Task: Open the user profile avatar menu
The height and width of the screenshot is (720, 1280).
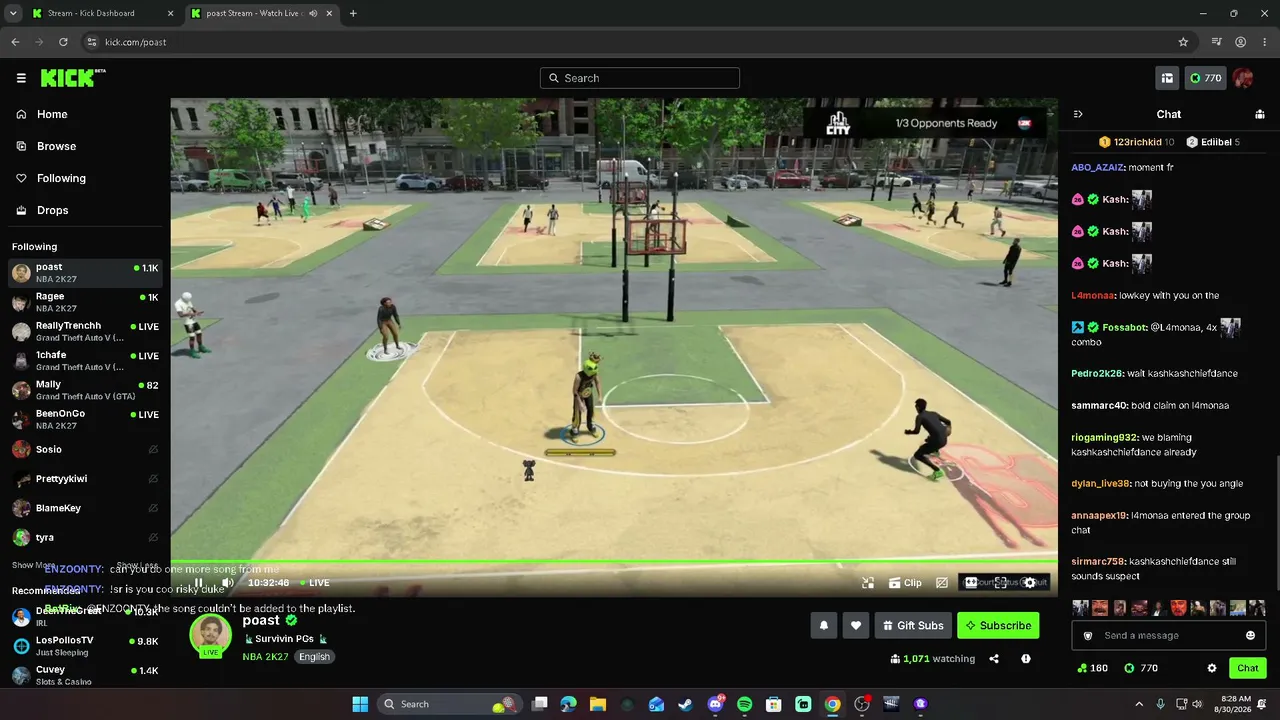Action: (1243, 78)
